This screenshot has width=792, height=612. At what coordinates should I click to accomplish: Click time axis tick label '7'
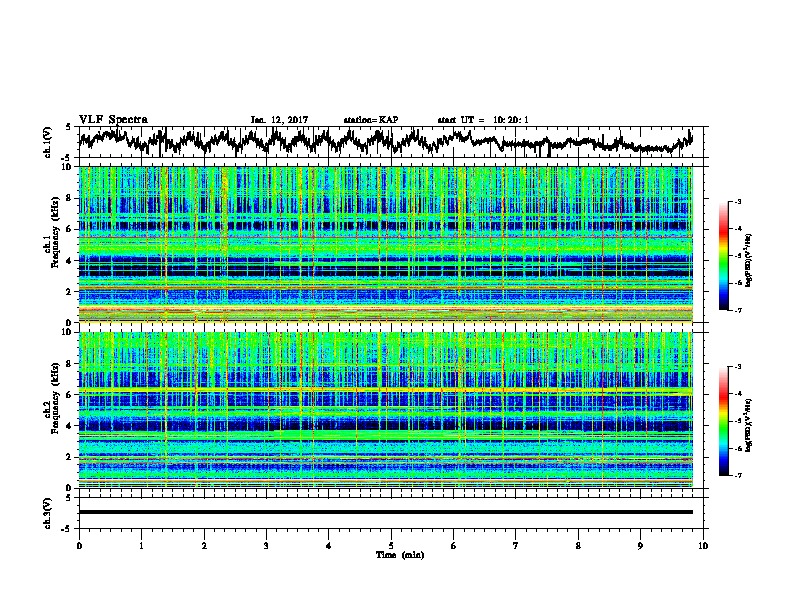[516, 546]
